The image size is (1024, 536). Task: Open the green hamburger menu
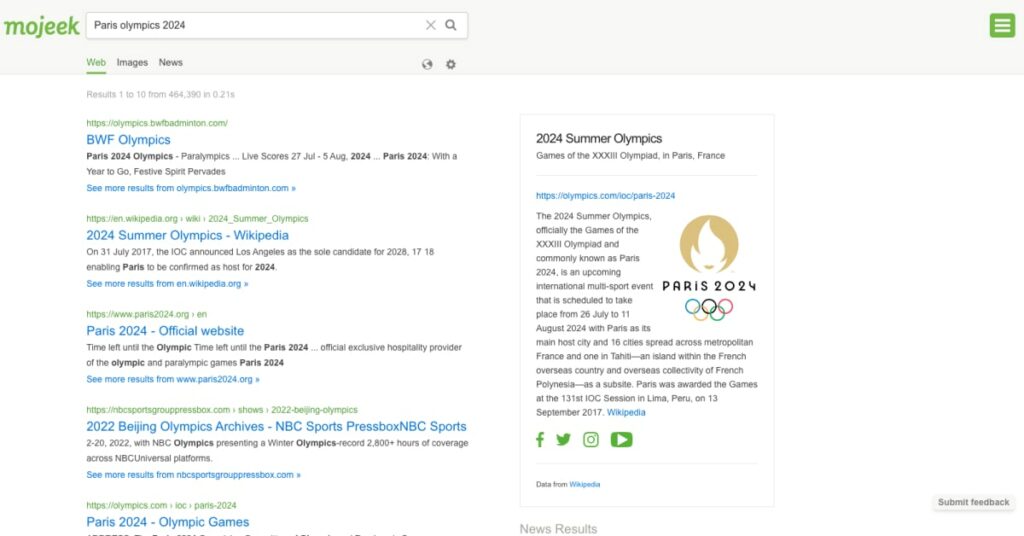pyautogui.click(x=1001, y=26)
